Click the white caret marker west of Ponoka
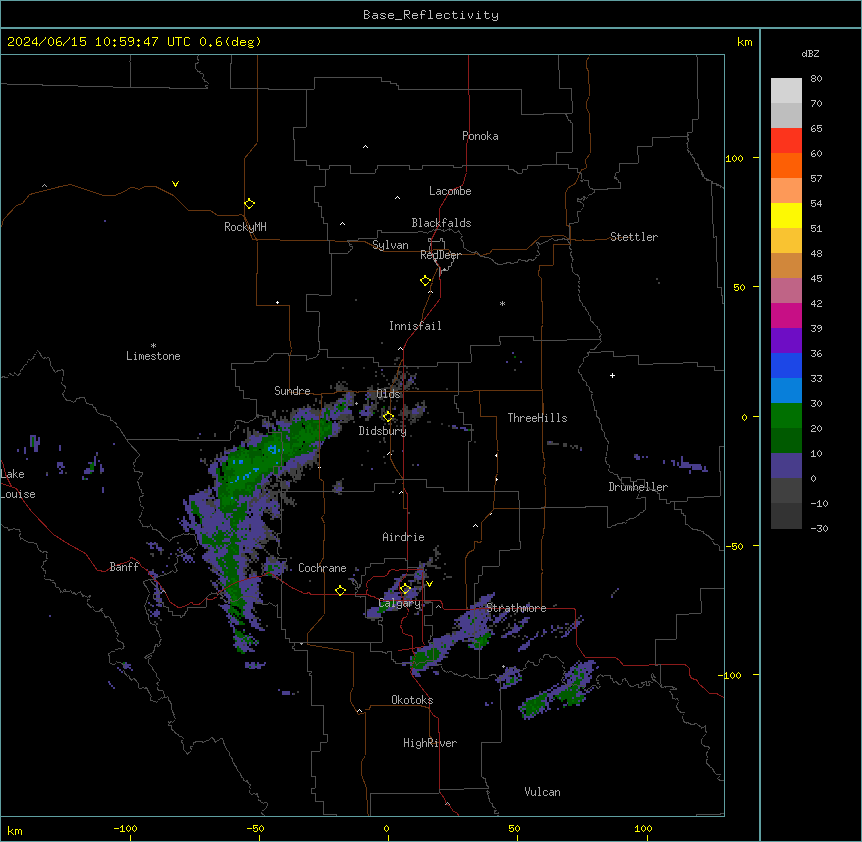Image resolution: width=862 pixels, height=842 pixels. click(366, 147)
